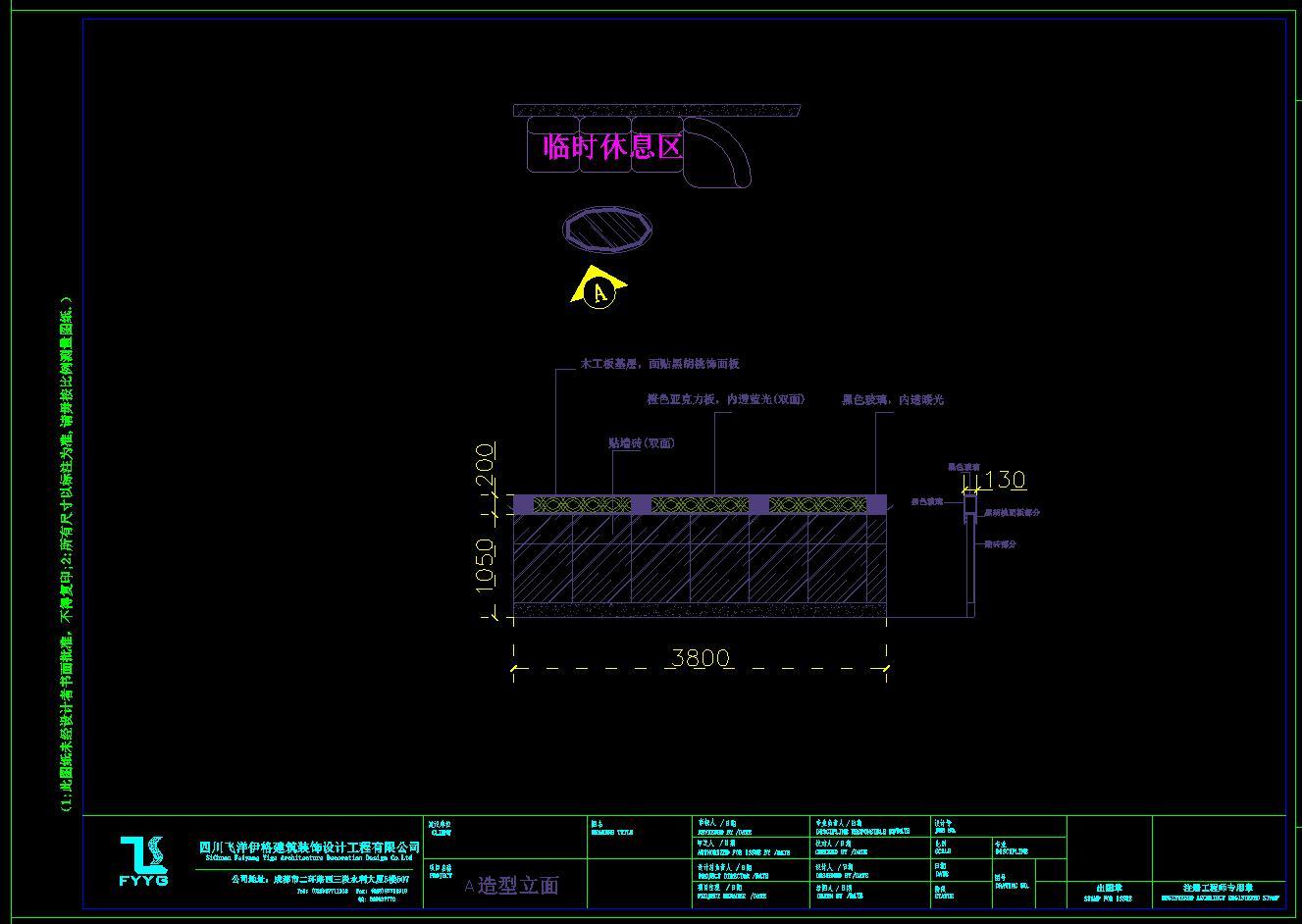
Task: Click the vertical green copyright note
Action: pos(66,553)
